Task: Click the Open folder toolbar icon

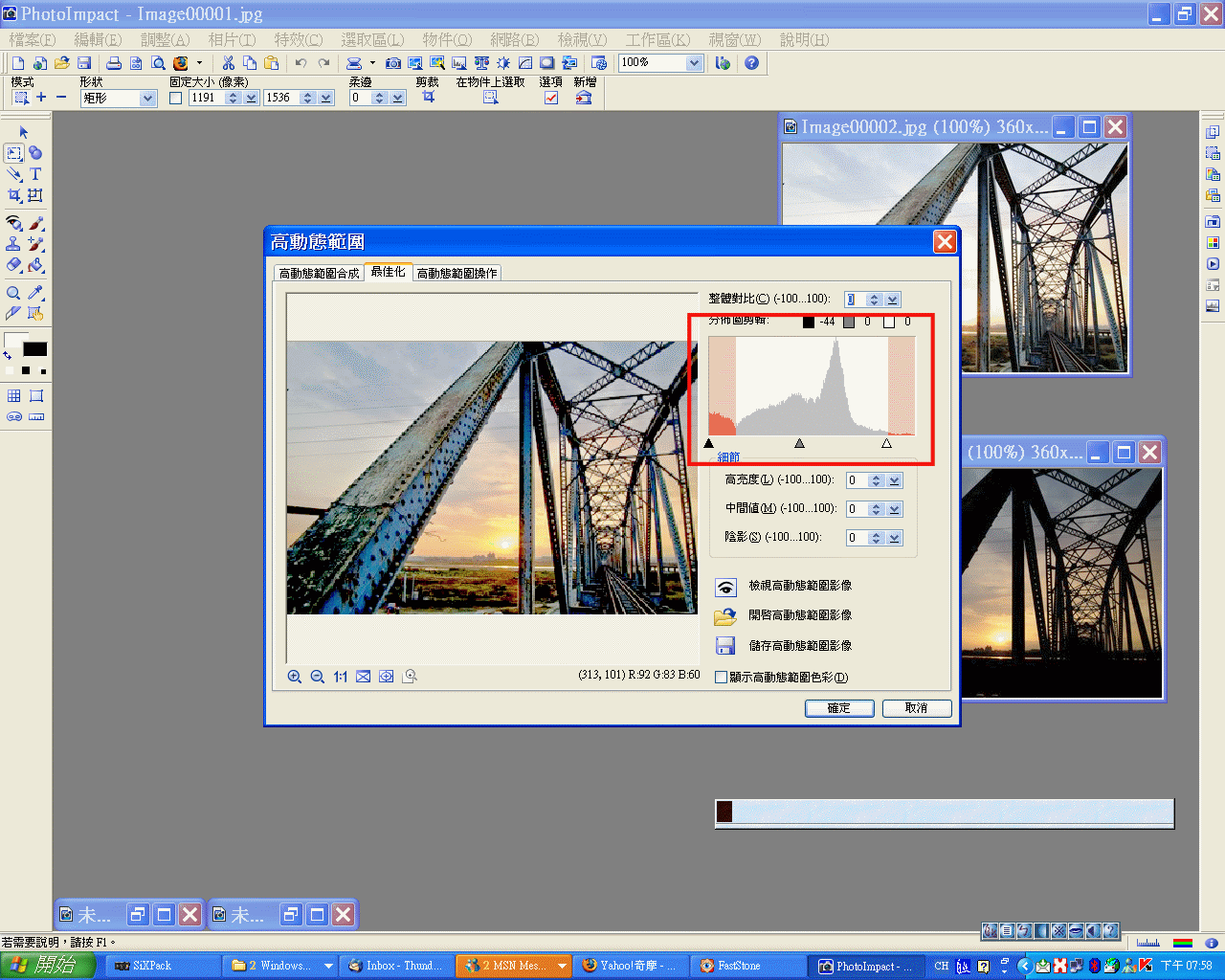Action: [x=62, y=63]
